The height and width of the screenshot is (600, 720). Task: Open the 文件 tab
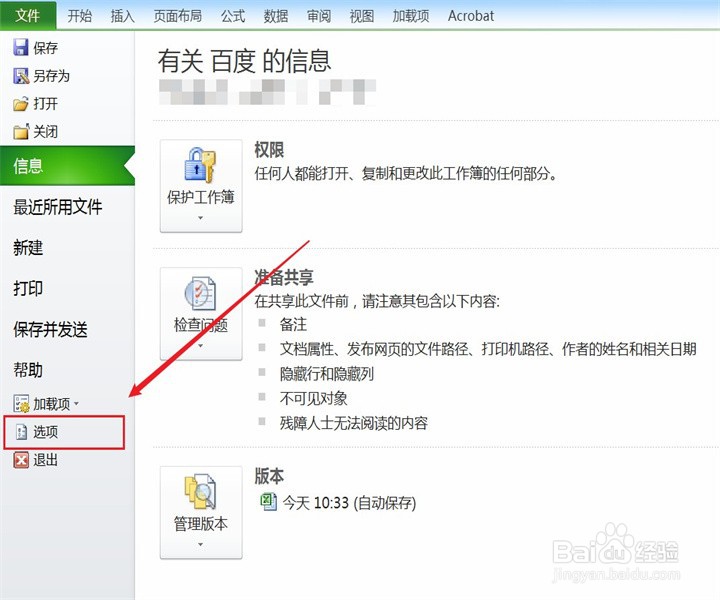tap(28, 16)
